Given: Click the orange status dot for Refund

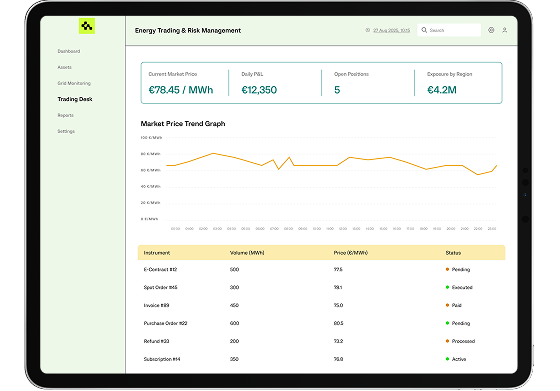Looking at the screenshot, I should click(447, 341).
